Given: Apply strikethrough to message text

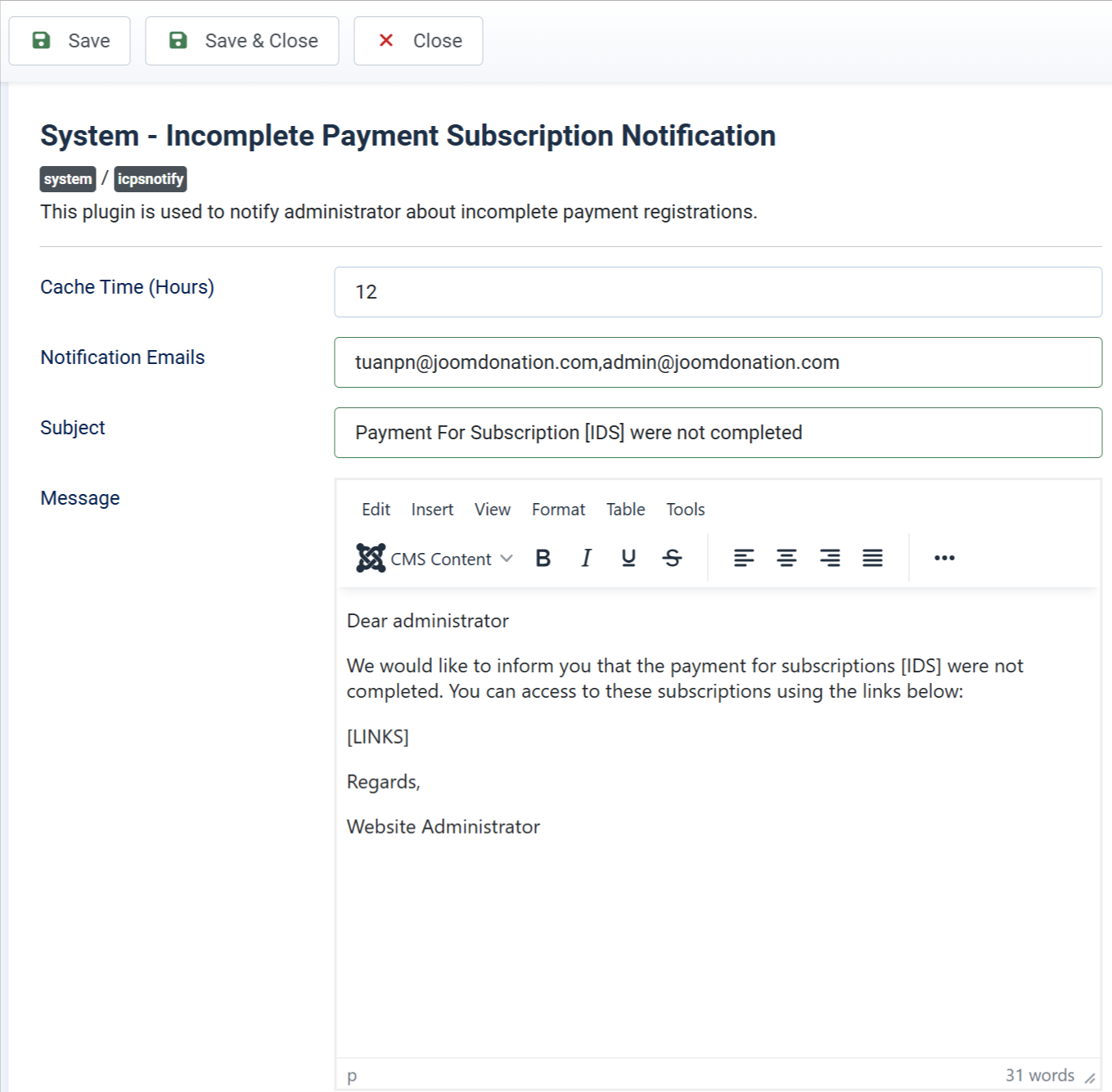Looking at the screenshot, I should 672,558.
